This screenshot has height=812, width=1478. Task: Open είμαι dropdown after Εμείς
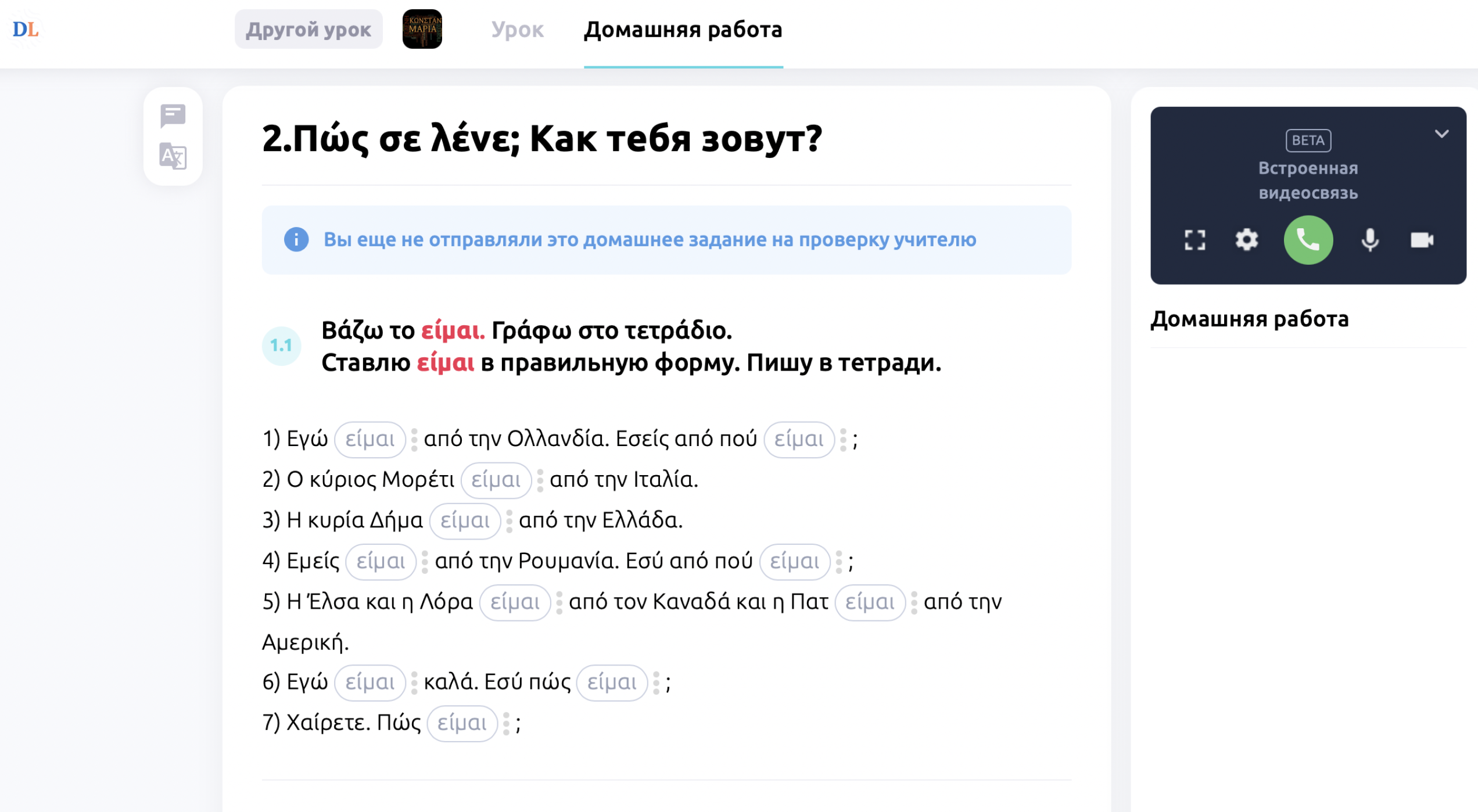[x=381, y=561]
